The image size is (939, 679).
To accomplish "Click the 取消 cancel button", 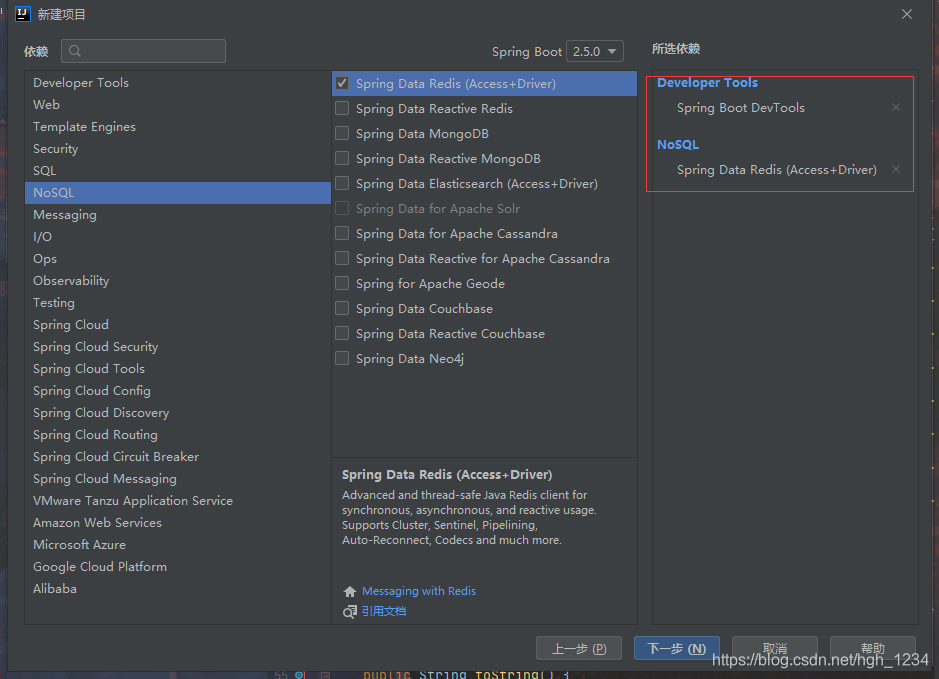I will pyautogui.click(x=774, y=648).
